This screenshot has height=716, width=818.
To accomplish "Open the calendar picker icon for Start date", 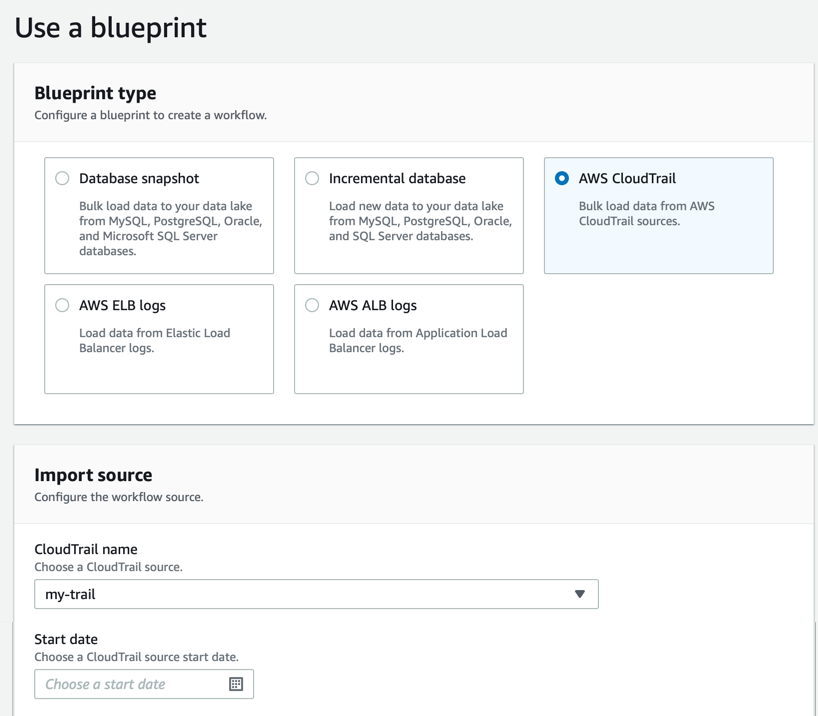I will click(236, 684).
